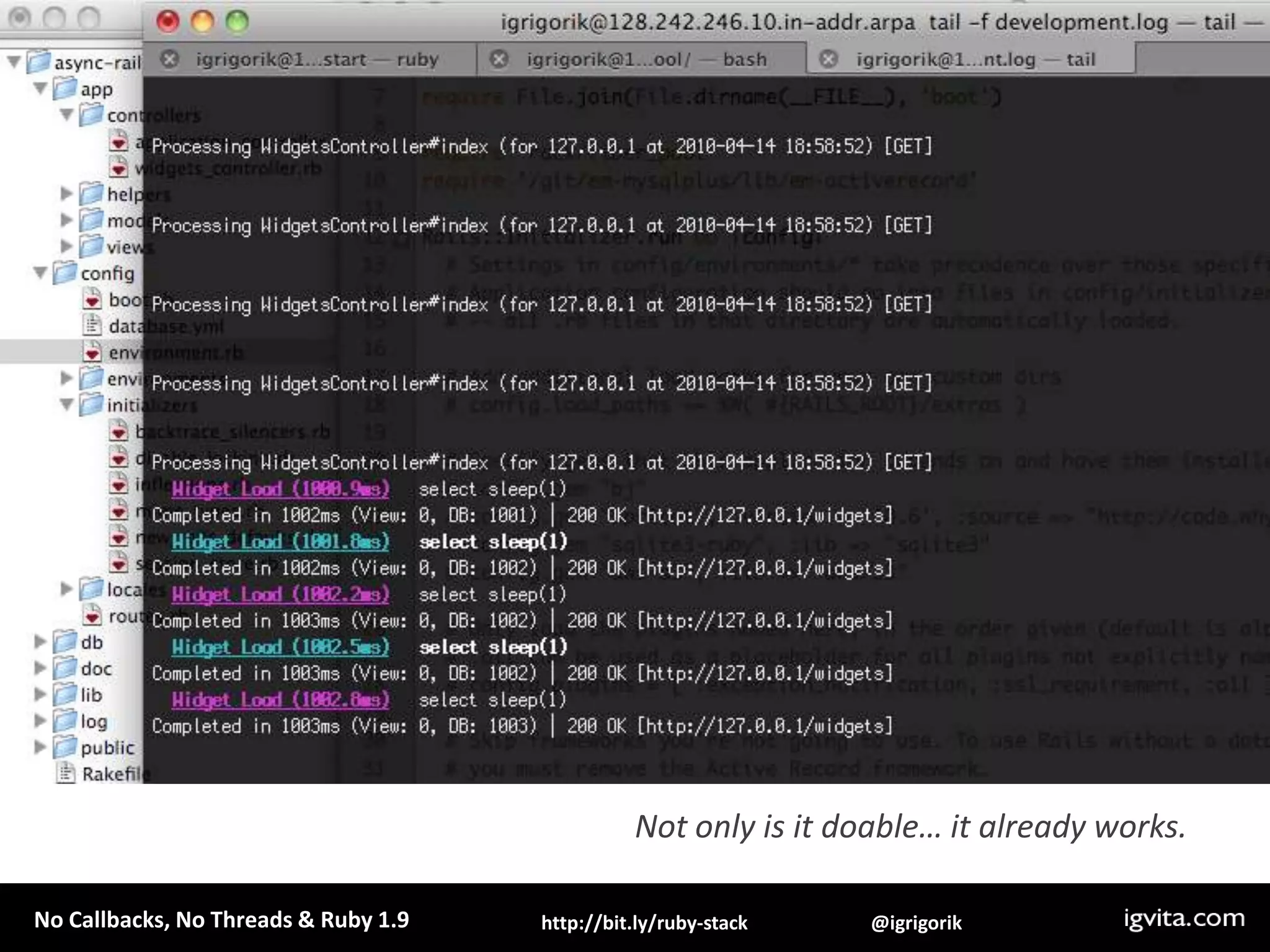Switch to the 'nt.log — tail' terminal tab
This screenshot has width=1270, height=952.
pos(971,59)
